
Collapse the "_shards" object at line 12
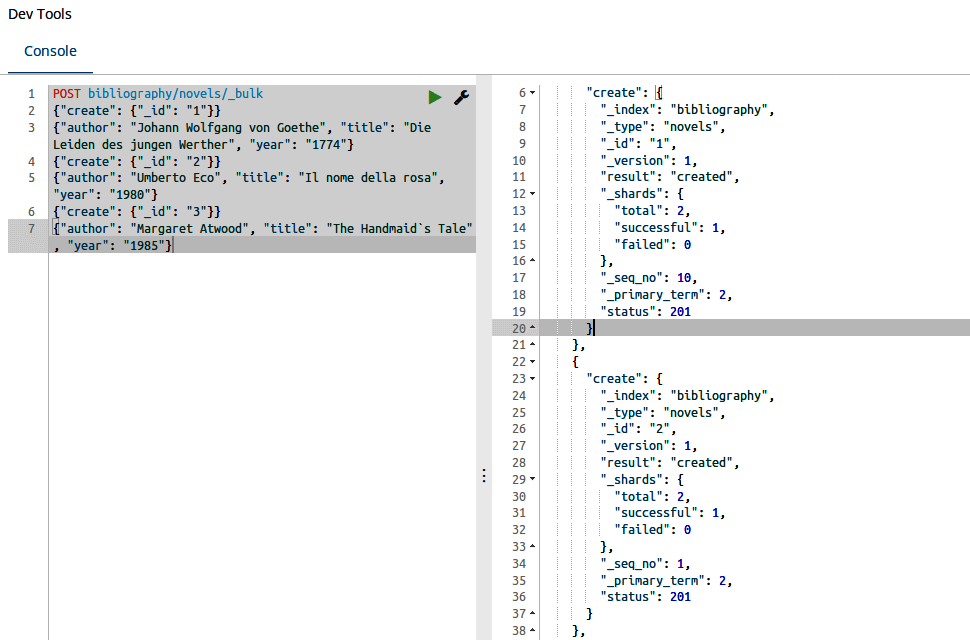tap(531, 193)
